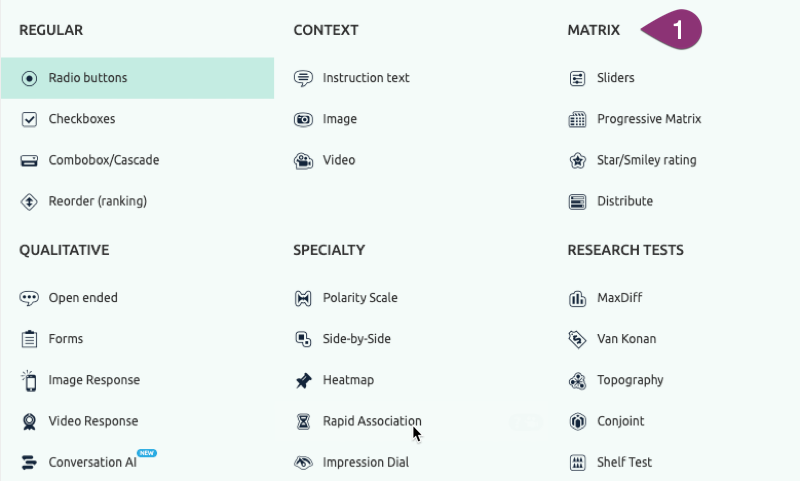Select the Combobox/Cascade icon
The height and width of the screenshot is (481, 800).
pyautogui.click(x=29, y=160)
